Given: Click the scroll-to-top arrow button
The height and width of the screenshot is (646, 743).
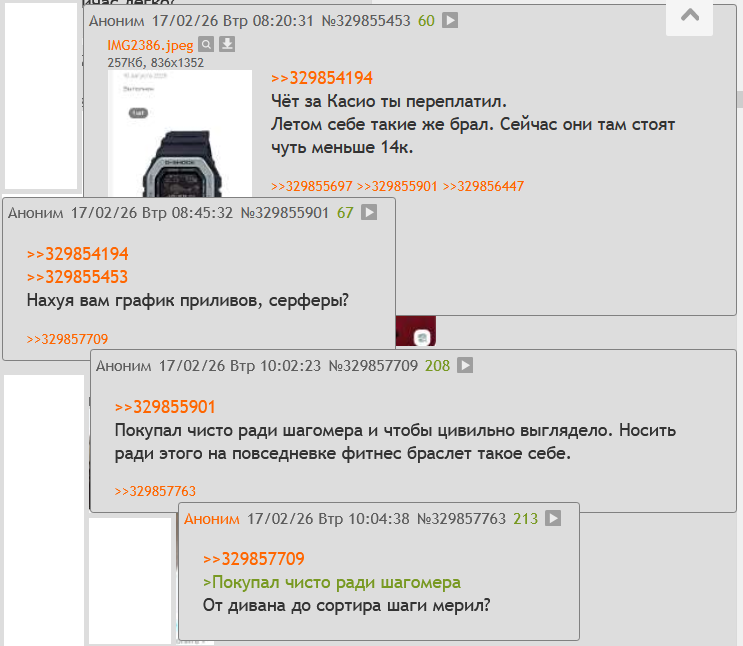Looking at the screenshot, I should coord(689,17).
